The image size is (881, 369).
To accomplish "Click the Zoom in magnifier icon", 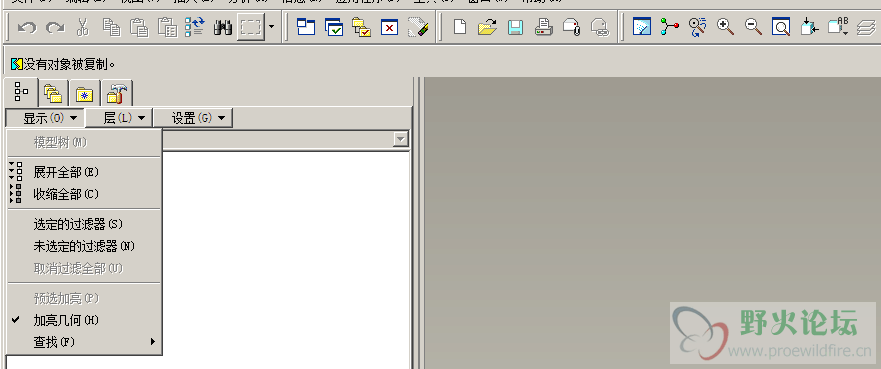I will (x=725, y=27).
